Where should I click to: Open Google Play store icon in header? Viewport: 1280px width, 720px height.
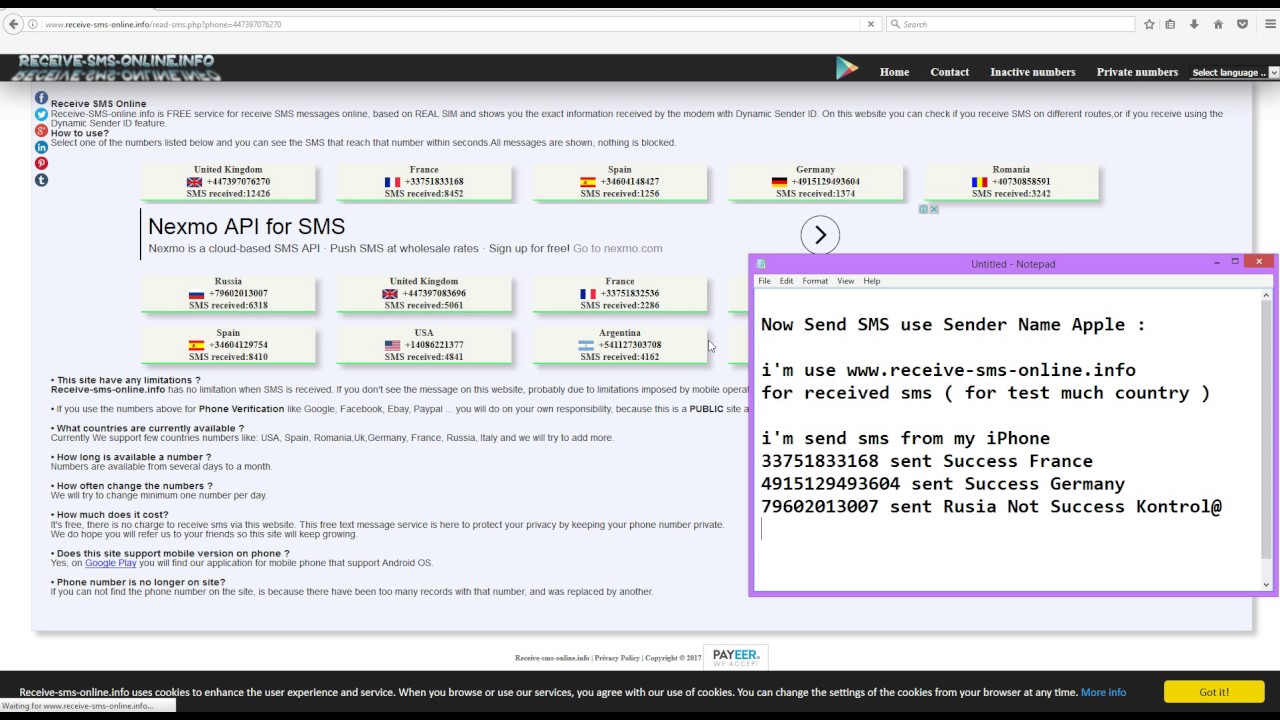coord(847,68)
